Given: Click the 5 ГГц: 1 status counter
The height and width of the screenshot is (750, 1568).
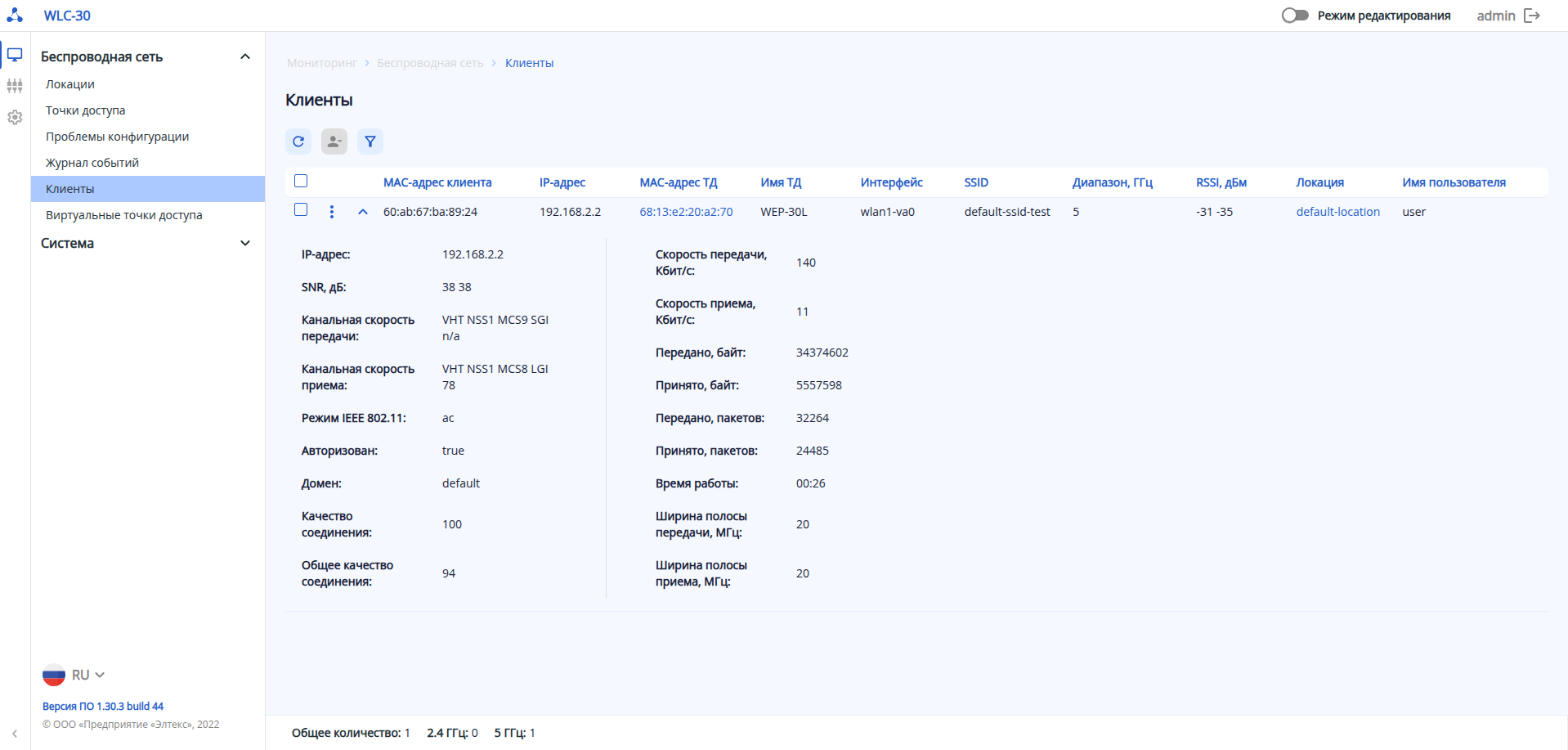Looking at the screenshot, I should [514, 733].
